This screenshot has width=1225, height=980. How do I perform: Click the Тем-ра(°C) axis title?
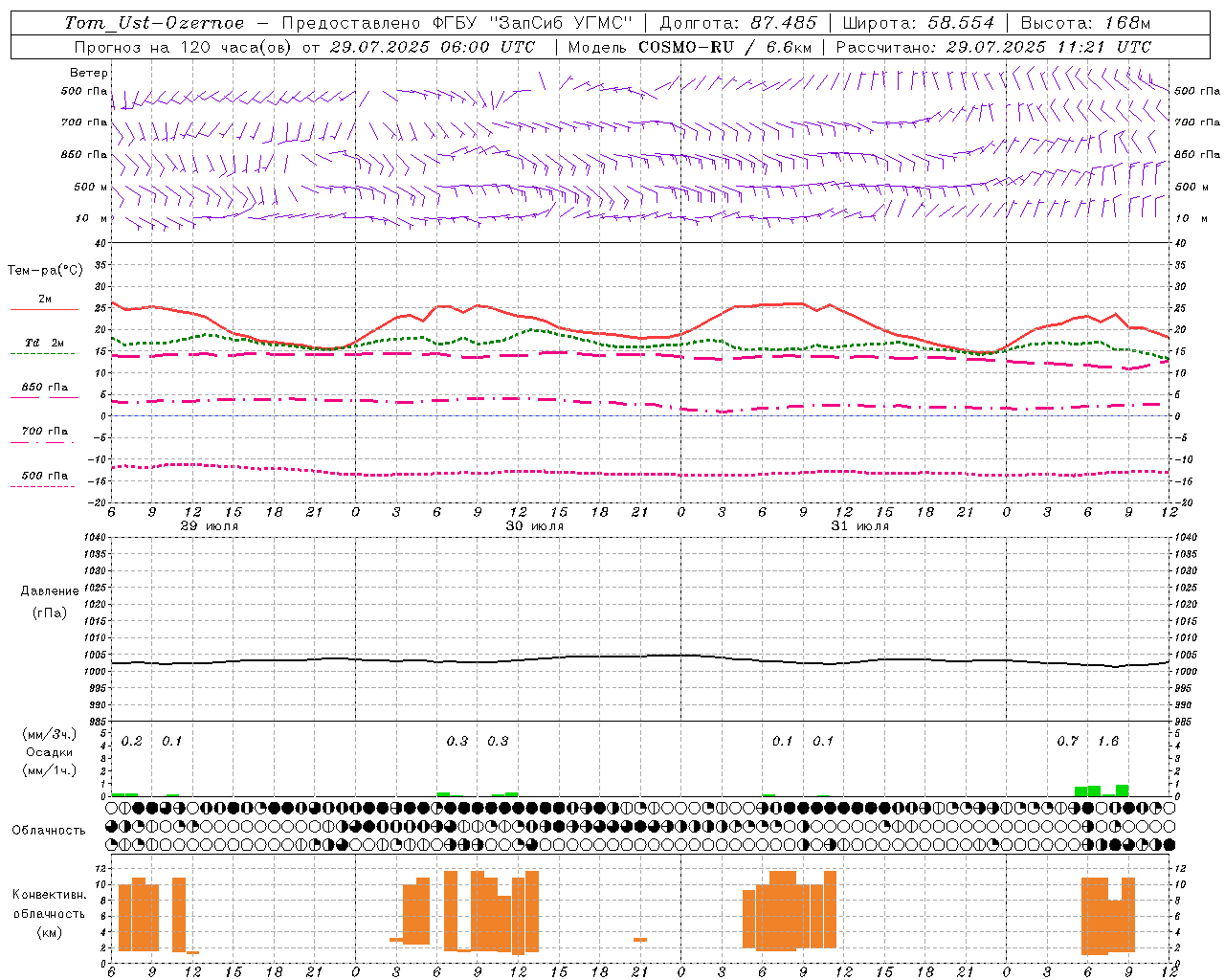click(x=45, y=271)
